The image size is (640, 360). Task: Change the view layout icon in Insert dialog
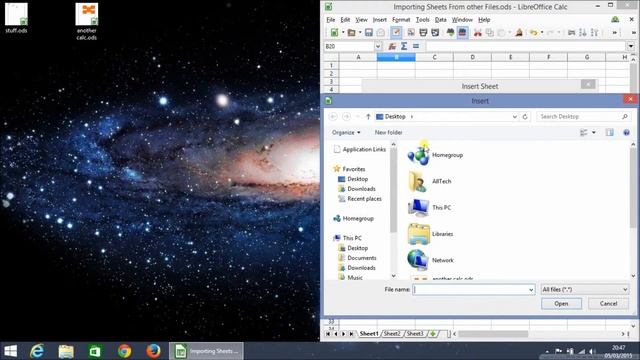[584, 133]
